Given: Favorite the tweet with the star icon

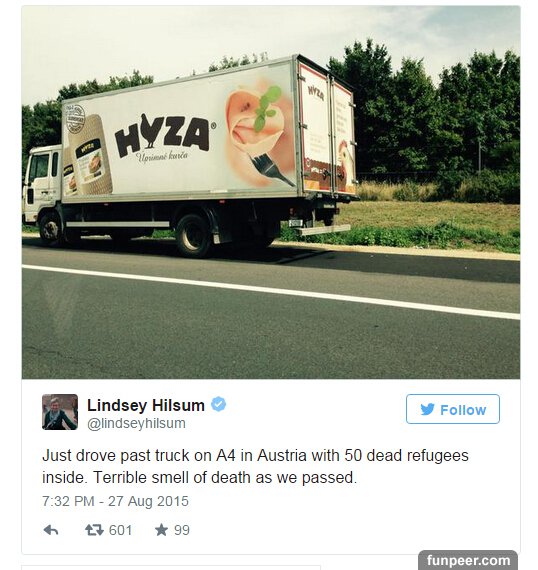Looking at the screenshot, I should tap(161, 530).
